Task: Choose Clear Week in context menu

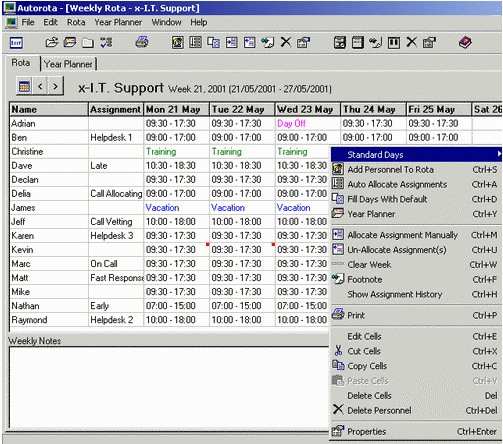Action: click(x=415, y=265)
